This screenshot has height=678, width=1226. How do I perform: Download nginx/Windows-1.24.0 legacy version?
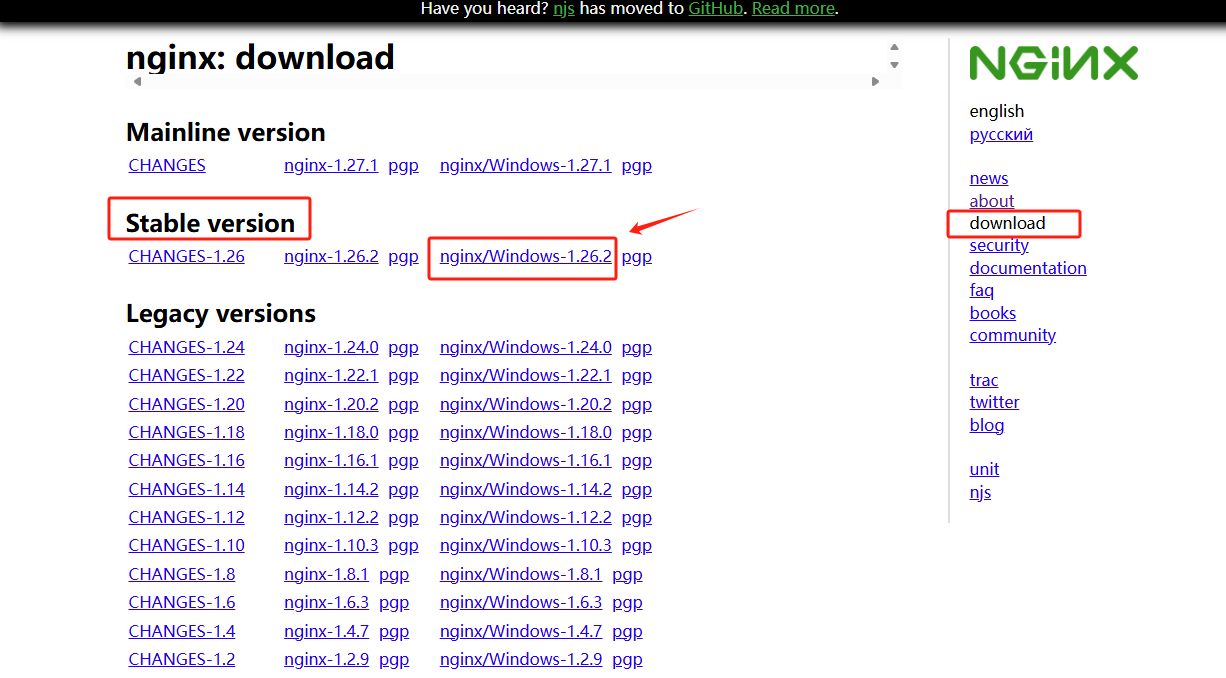point(525,347)
